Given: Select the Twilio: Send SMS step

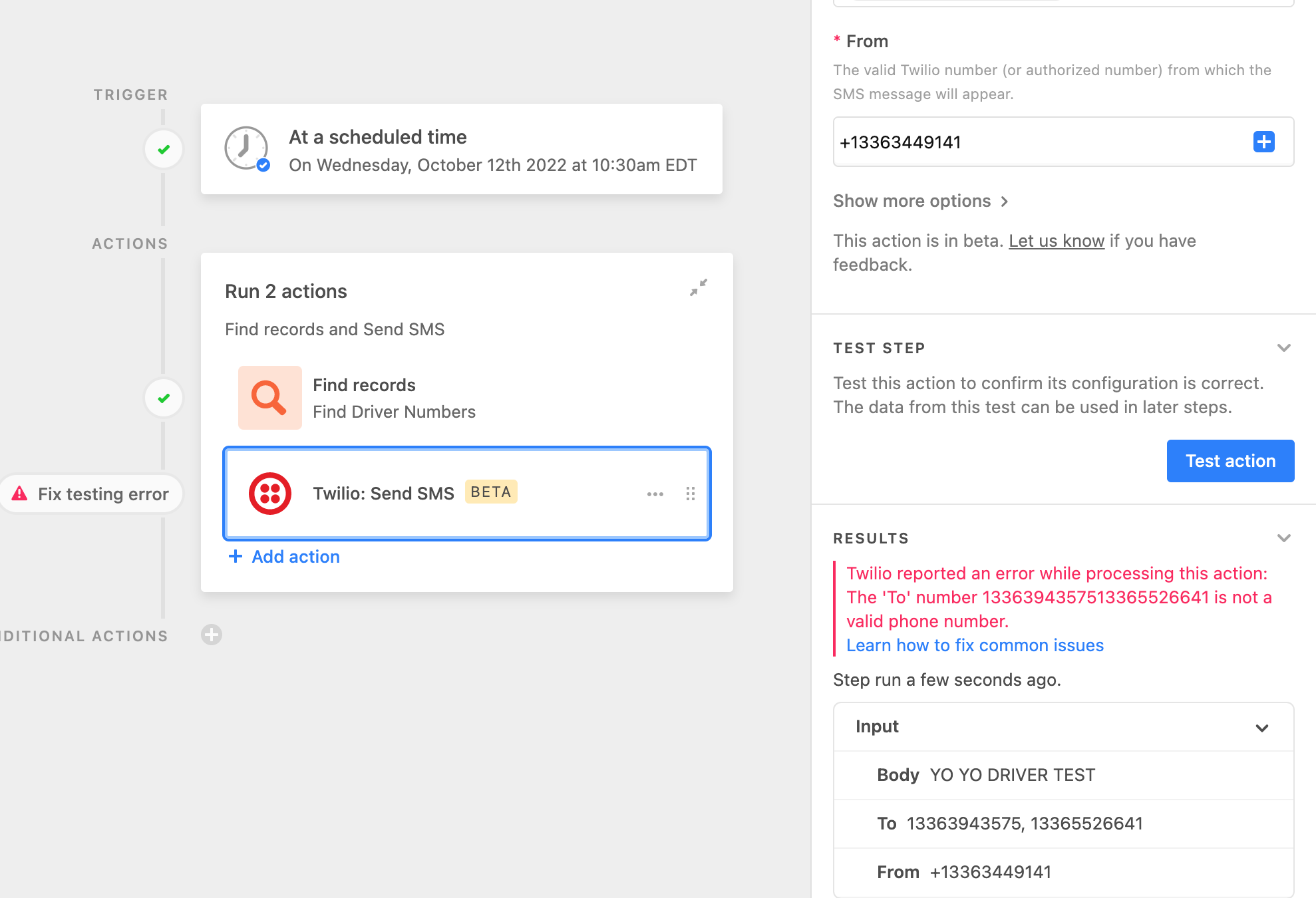Looking at the screenshot, I should [x=467, y=494].
